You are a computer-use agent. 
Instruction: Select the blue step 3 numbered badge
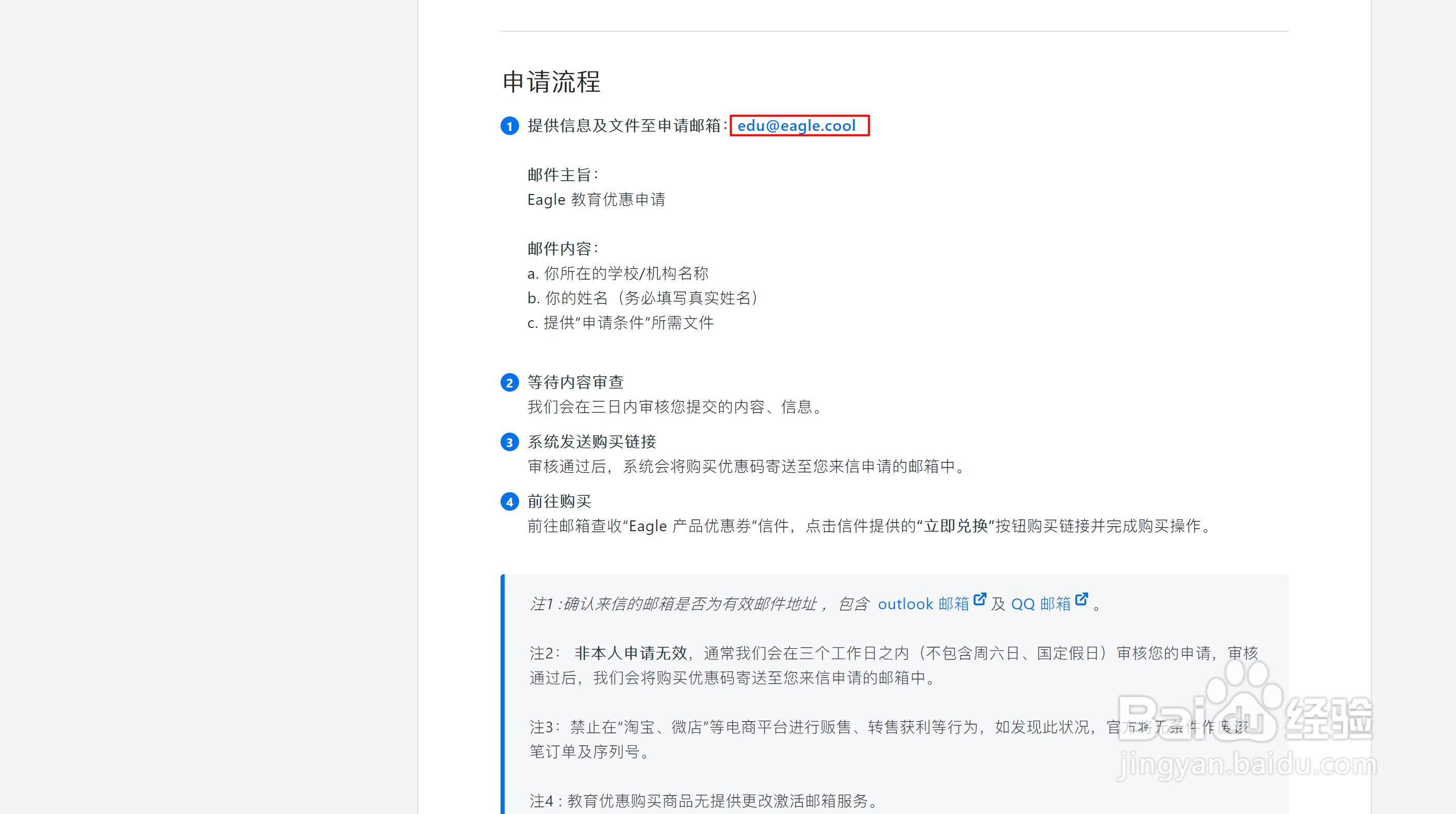509,442
